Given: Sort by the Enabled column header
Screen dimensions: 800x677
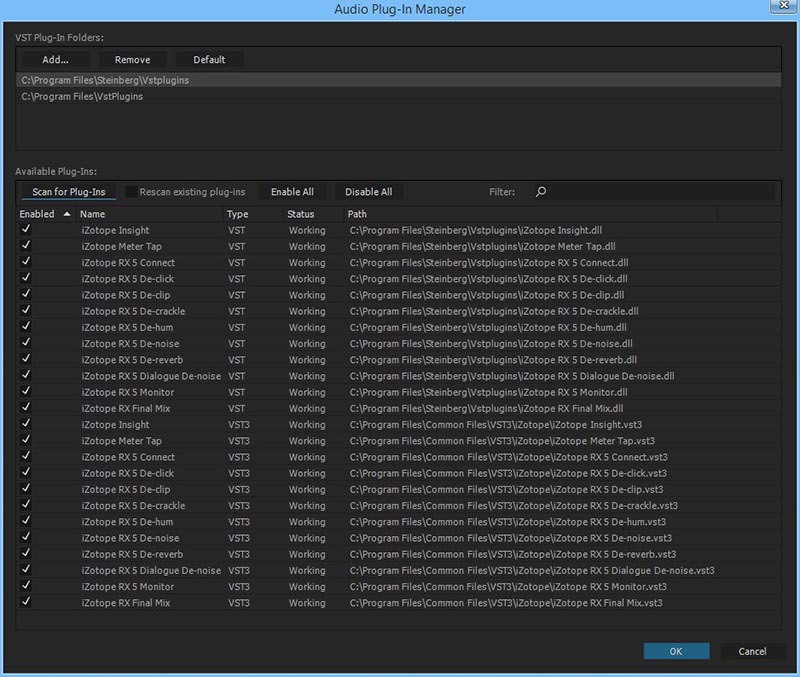Looking at the screenshot, I should point(46,214).
